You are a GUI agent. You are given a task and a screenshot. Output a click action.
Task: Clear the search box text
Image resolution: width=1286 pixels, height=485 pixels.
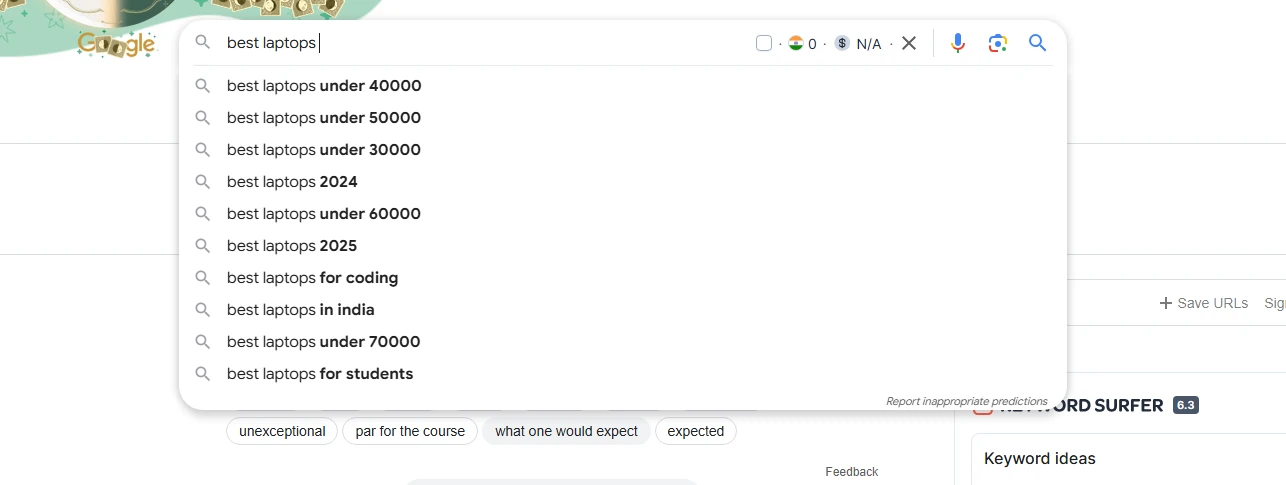[909, 43]
